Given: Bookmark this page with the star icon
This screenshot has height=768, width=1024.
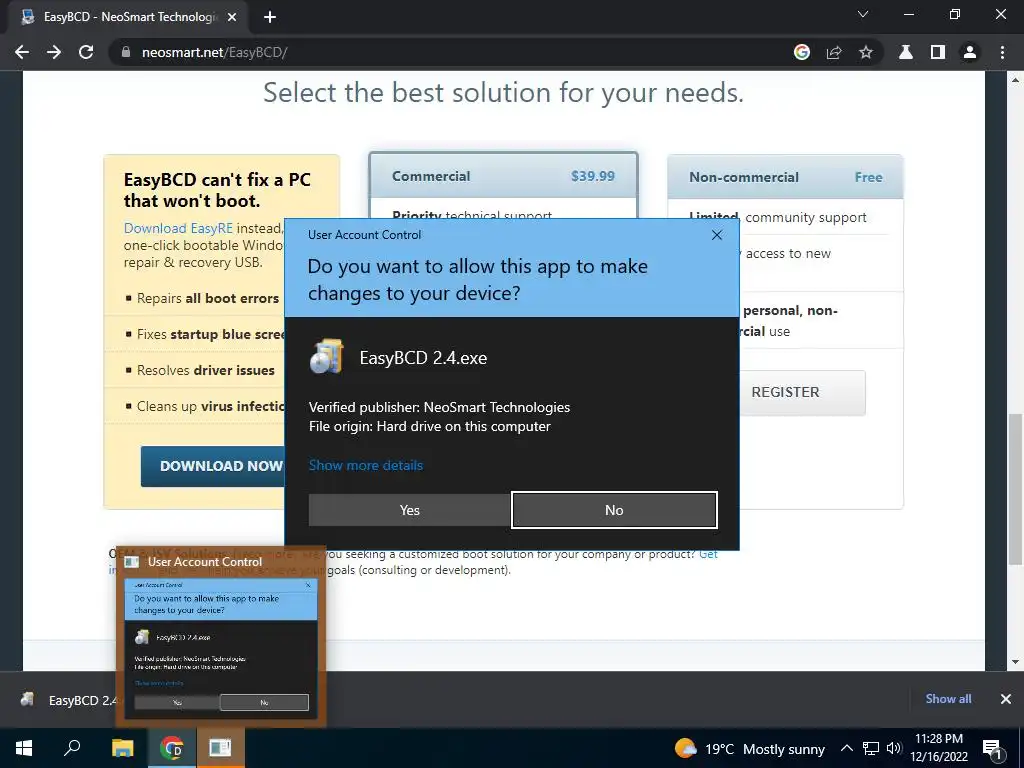Looking at the screenshot, I should pyautogui.click(x=866, y=52).
